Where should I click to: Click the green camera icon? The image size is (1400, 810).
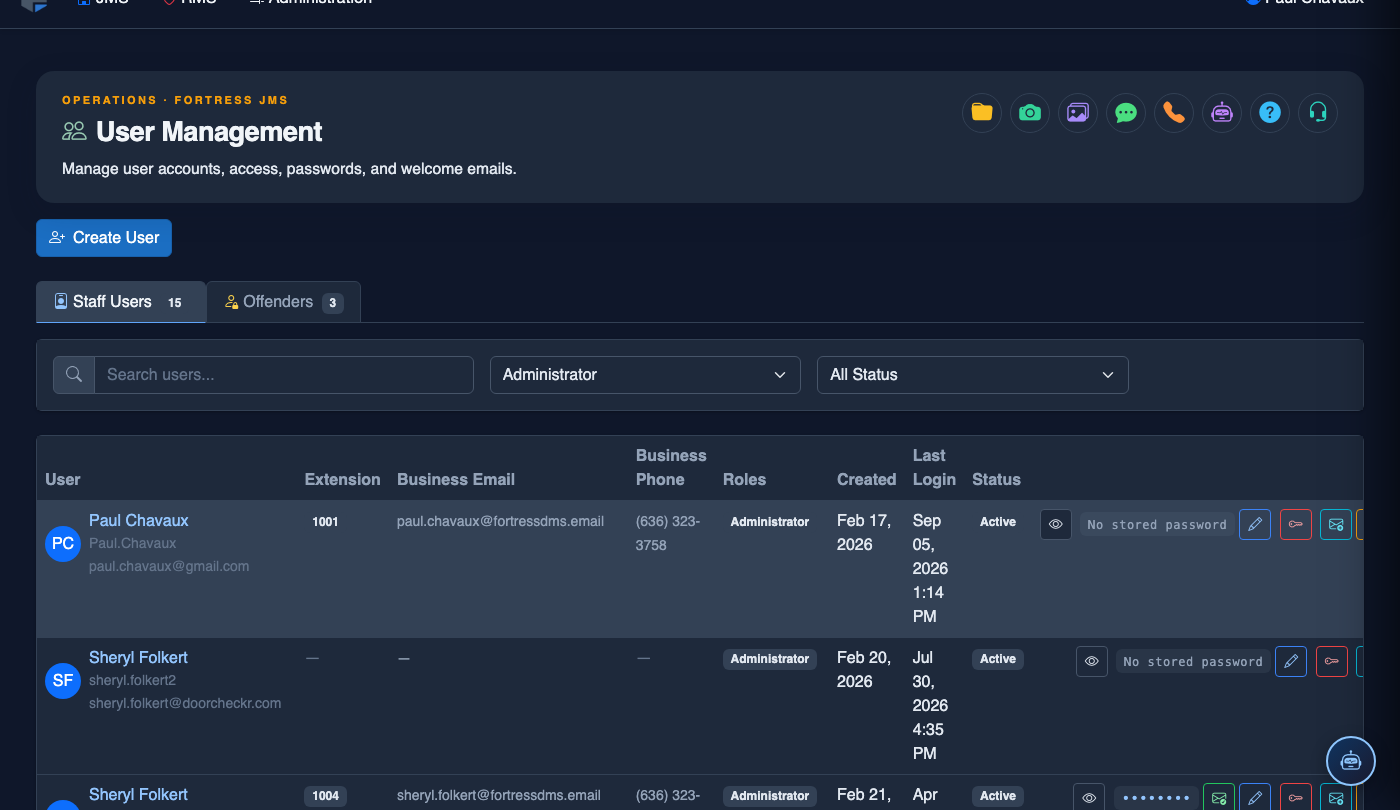tap(1030, 113)
